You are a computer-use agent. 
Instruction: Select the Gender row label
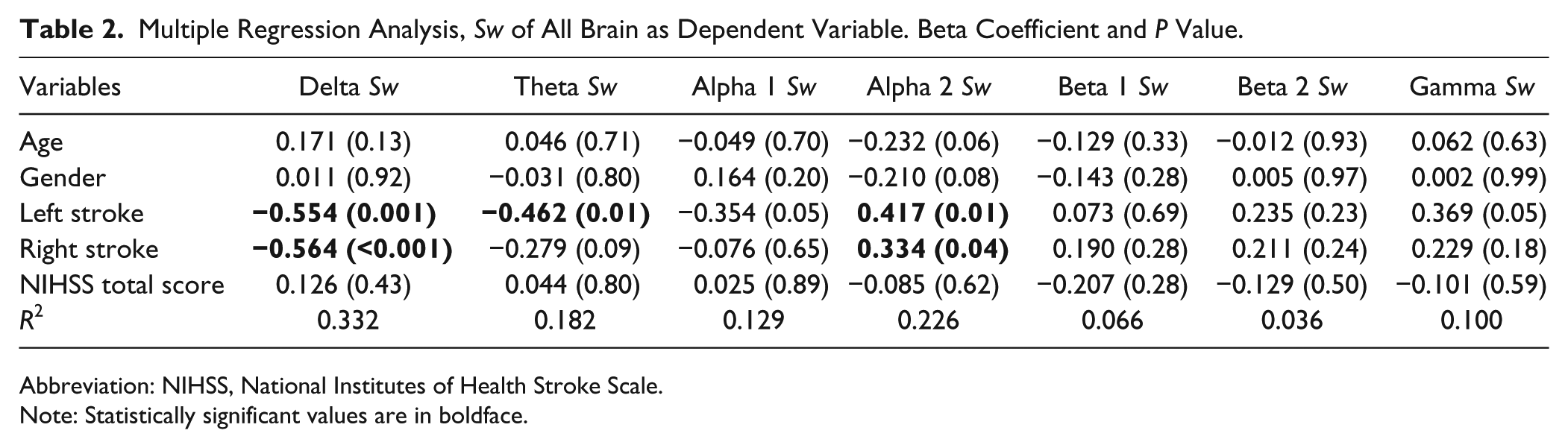(x=63, y=177)
